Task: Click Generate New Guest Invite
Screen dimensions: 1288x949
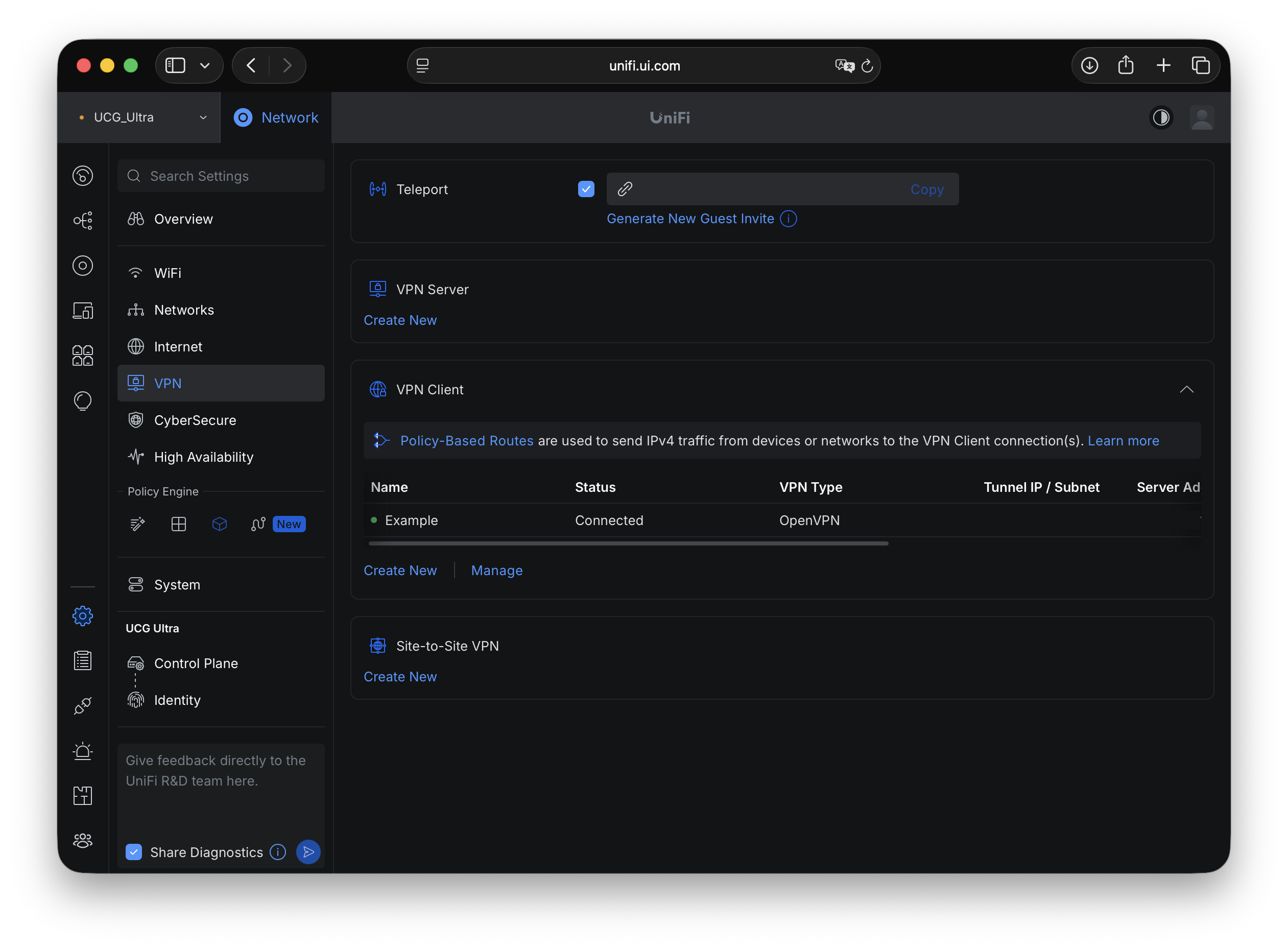Action: point(690,219)
